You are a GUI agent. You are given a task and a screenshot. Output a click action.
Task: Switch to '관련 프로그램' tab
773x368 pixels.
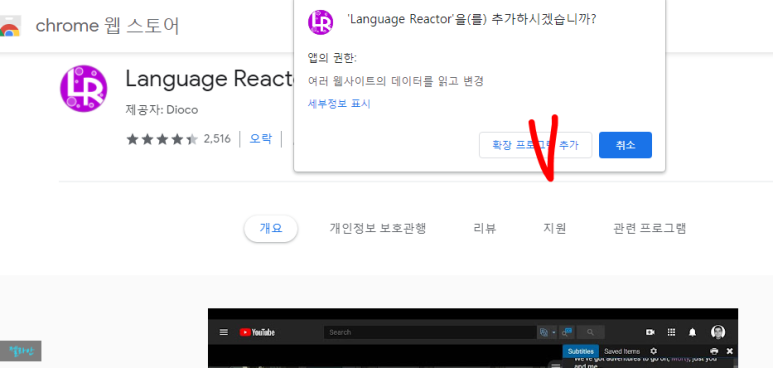(x=649, y=228)
